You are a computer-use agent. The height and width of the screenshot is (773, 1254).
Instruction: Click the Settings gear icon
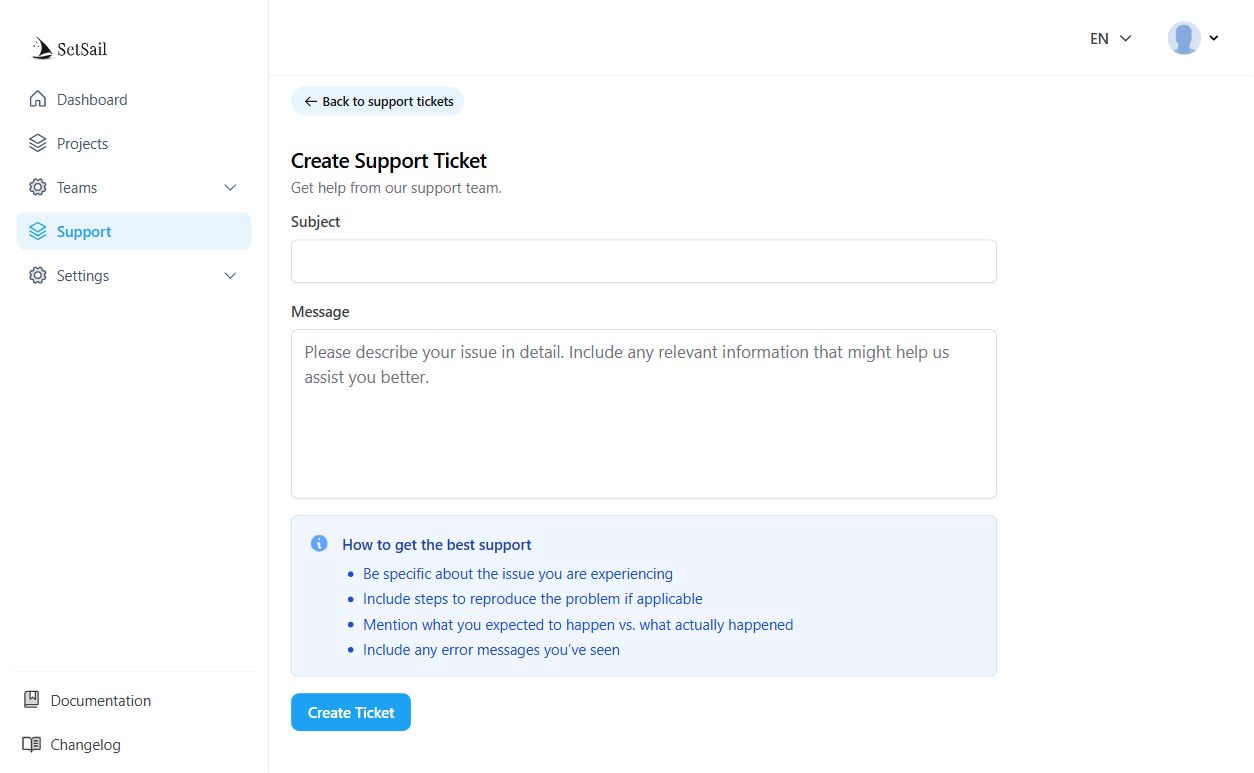click(x=38, y=276)
